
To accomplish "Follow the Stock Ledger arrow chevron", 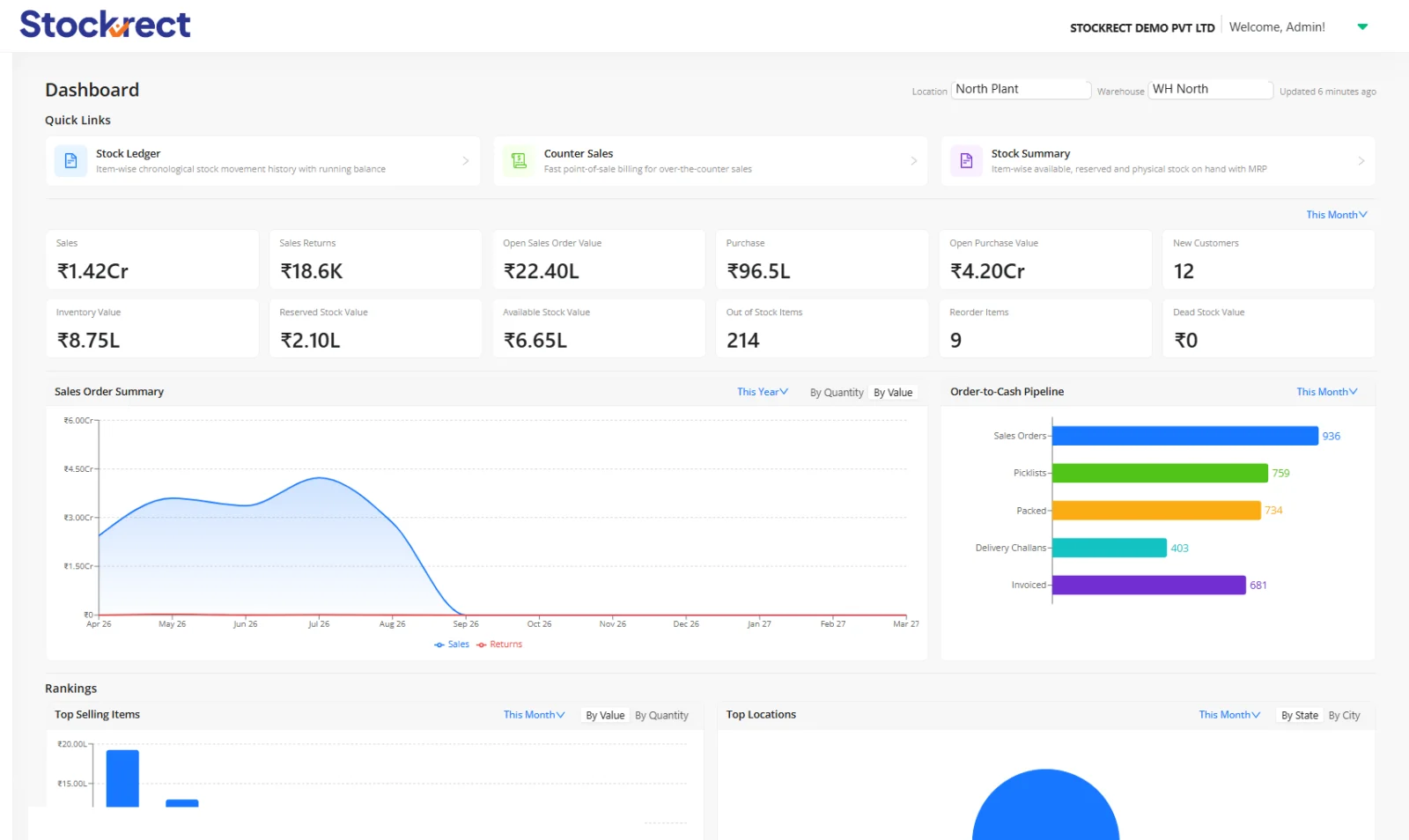I will pyautogui.click(x=466, y=161).
